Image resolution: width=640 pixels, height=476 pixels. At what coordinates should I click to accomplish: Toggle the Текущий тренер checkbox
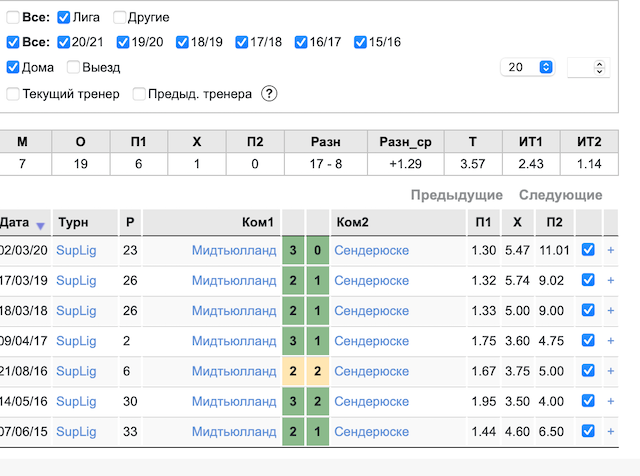(13, 94)
